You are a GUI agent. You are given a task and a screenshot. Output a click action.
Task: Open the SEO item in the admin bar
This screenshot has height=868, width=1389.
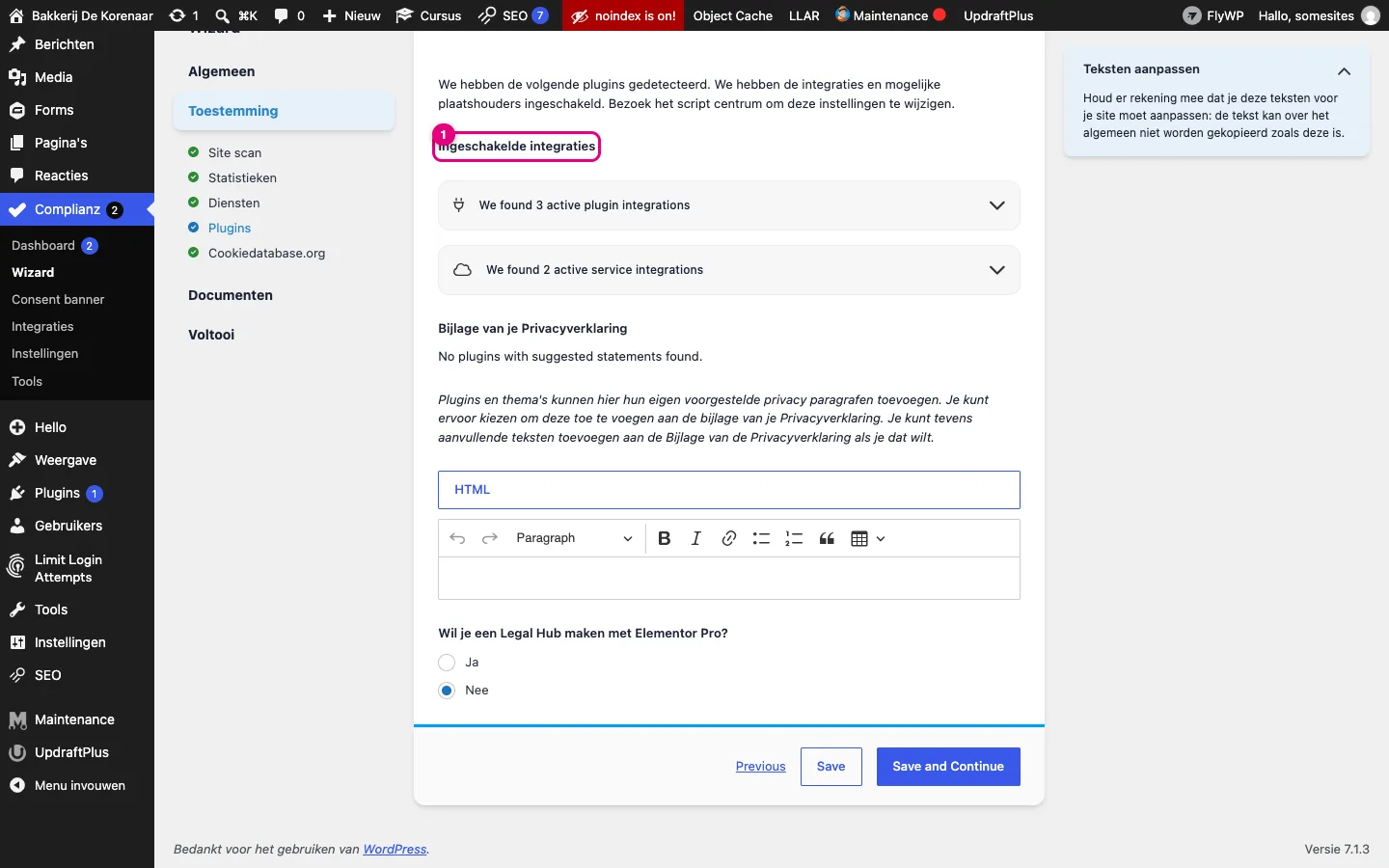[514, 15]
